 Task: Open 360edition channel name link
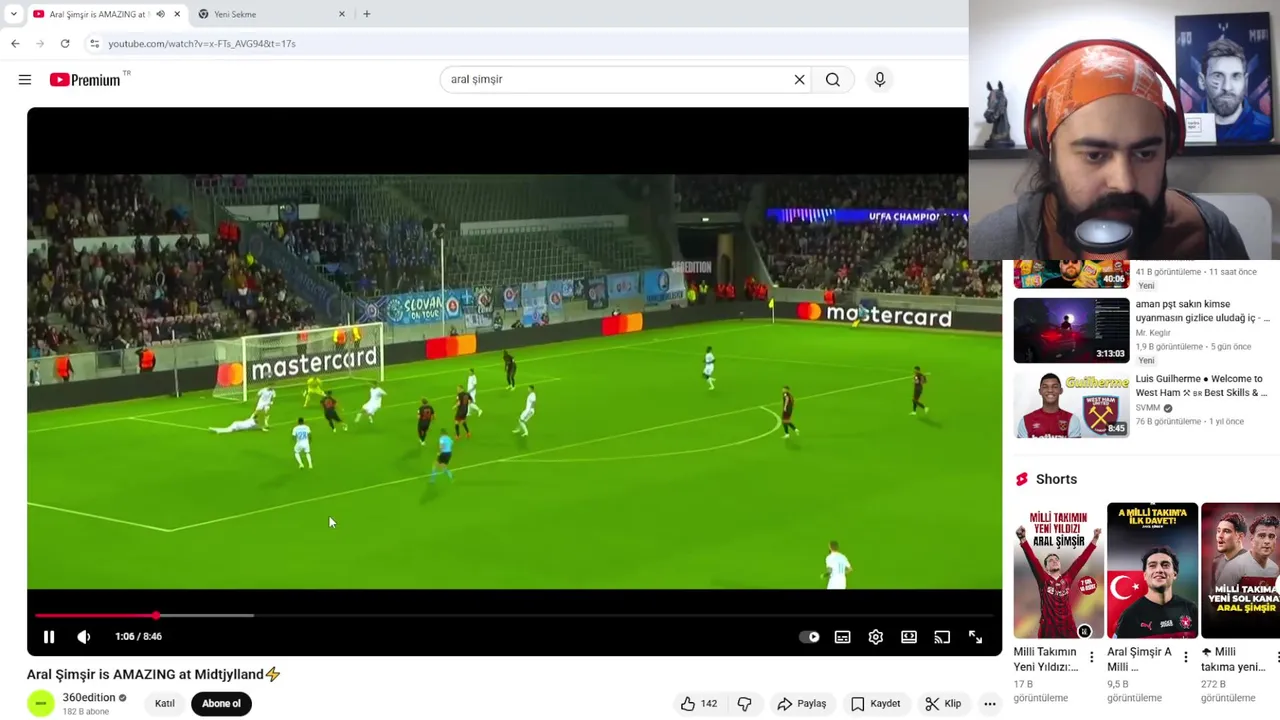pos(89,698)
